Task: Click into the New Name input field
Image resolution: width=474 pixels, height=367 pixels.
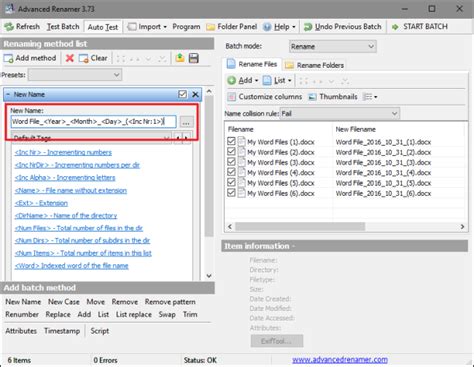Action: point(93,122)
